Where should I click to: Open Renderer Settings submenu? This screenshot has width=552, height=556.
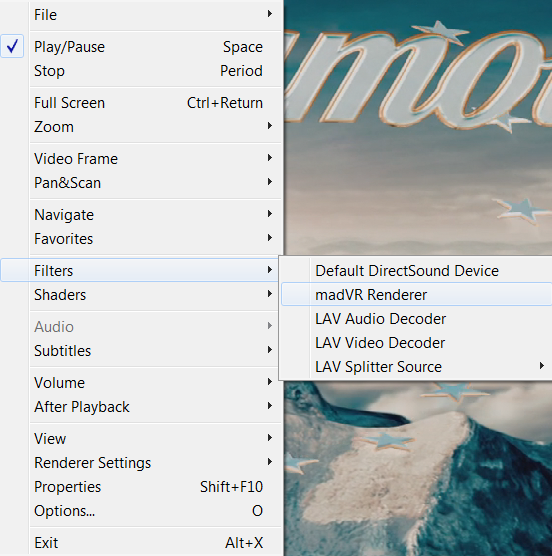(142, 463)
